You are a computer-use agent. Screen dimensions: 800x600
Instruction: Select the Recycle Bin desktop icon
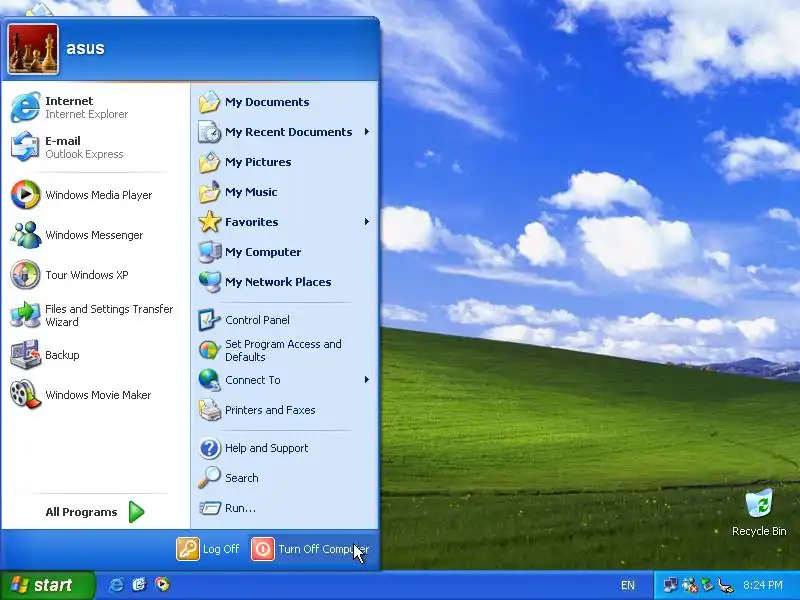(759, 513)
